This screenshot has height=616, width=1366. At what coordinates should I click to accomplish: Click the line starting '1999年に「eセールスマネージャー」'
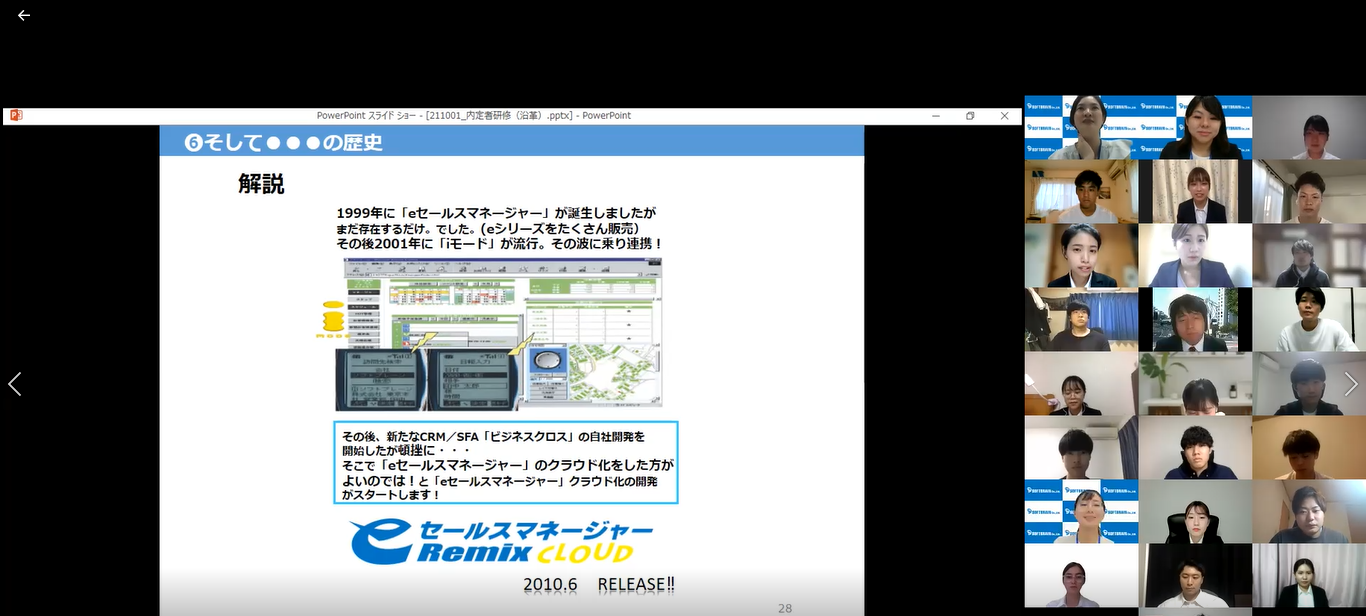click(496, 213)
